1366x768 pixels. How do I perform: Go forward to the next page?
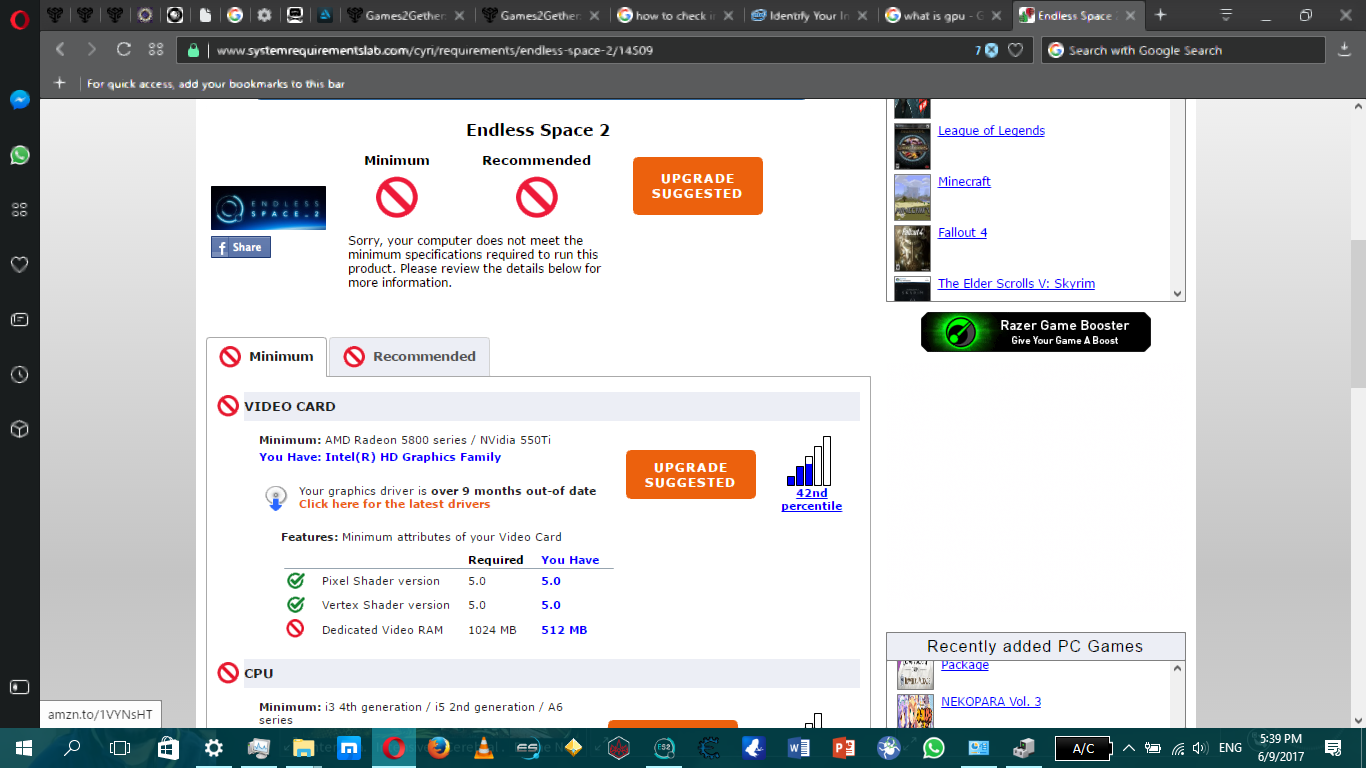click(92, 50)
